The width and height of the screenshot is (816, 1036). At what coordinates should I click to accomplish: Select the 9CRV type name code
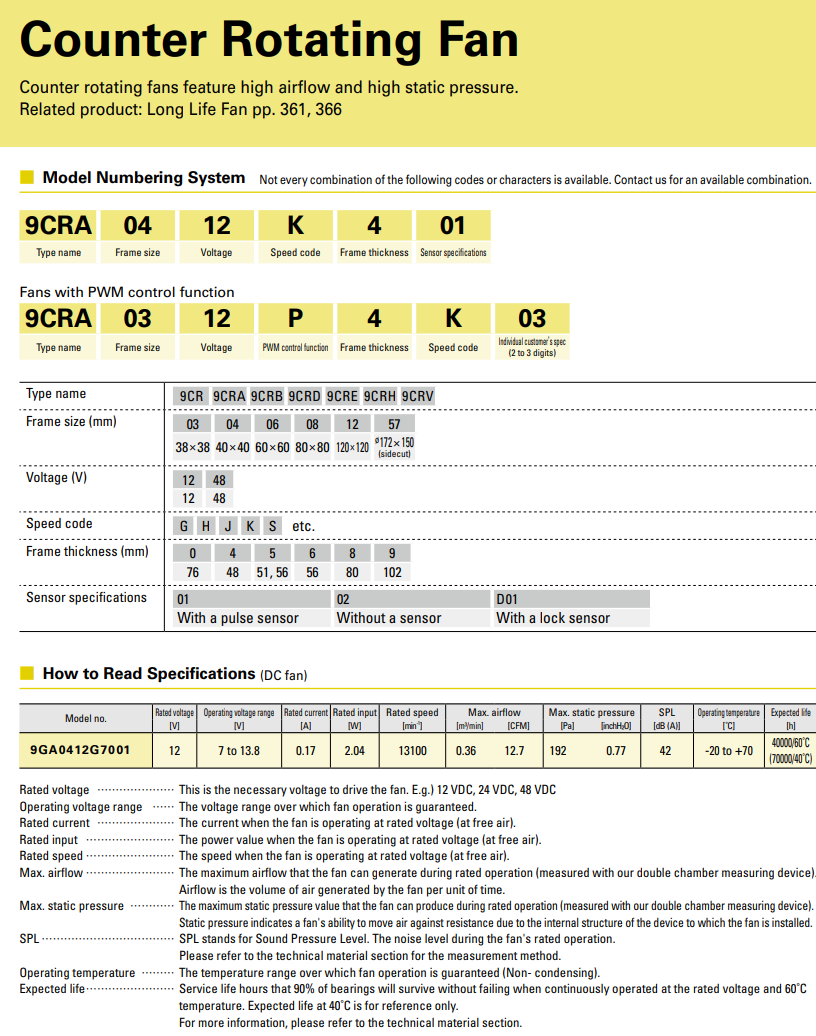(x=418, y=396)
